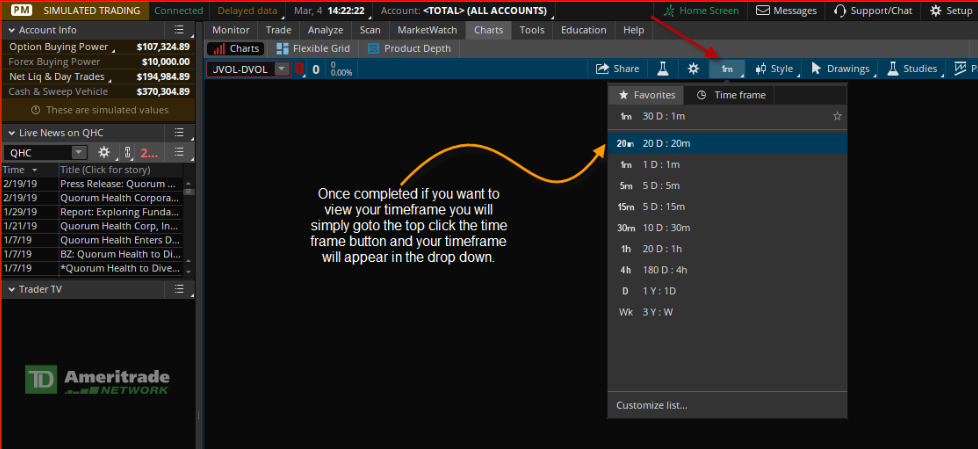Select the 180 D : 4h timeframe
Screen dimensions: 978x449
tap(727, 270)
